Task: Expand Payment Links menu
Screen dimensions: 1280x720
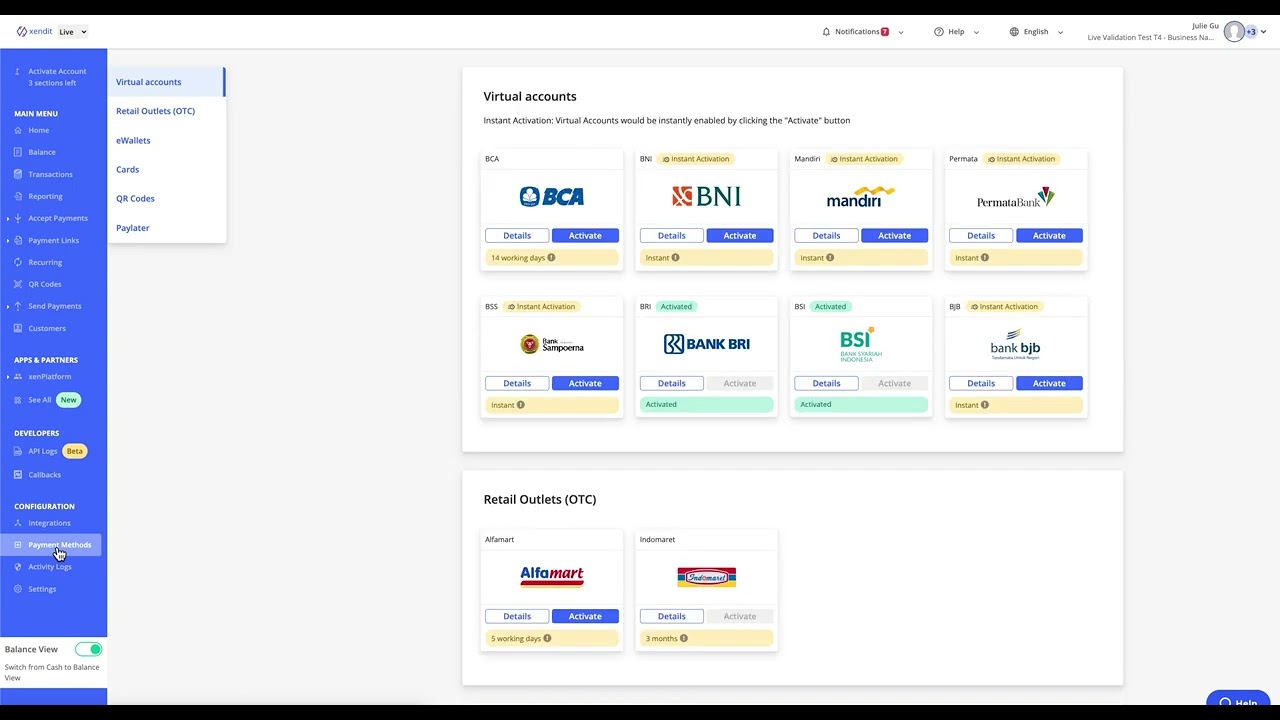Action: click(x=53, y=240)
